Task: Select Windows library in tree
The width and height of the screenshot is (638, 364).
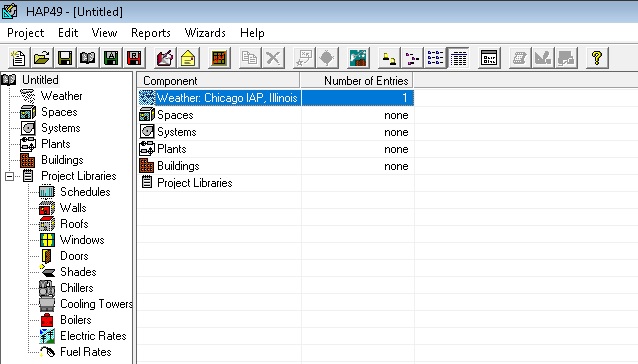Action: (82, 240)
